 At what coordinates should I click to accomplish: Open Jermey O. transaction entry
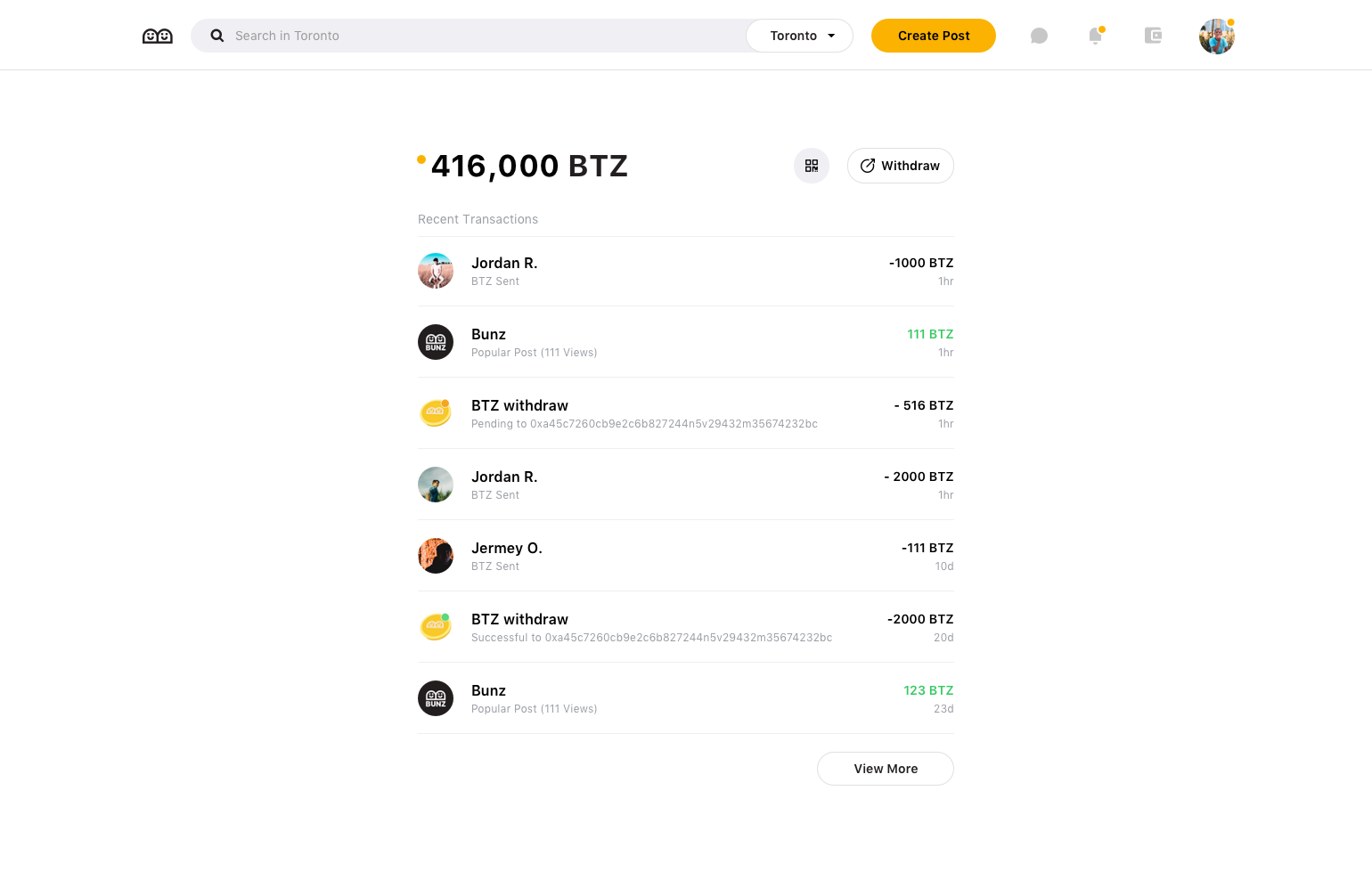(686, 556)
